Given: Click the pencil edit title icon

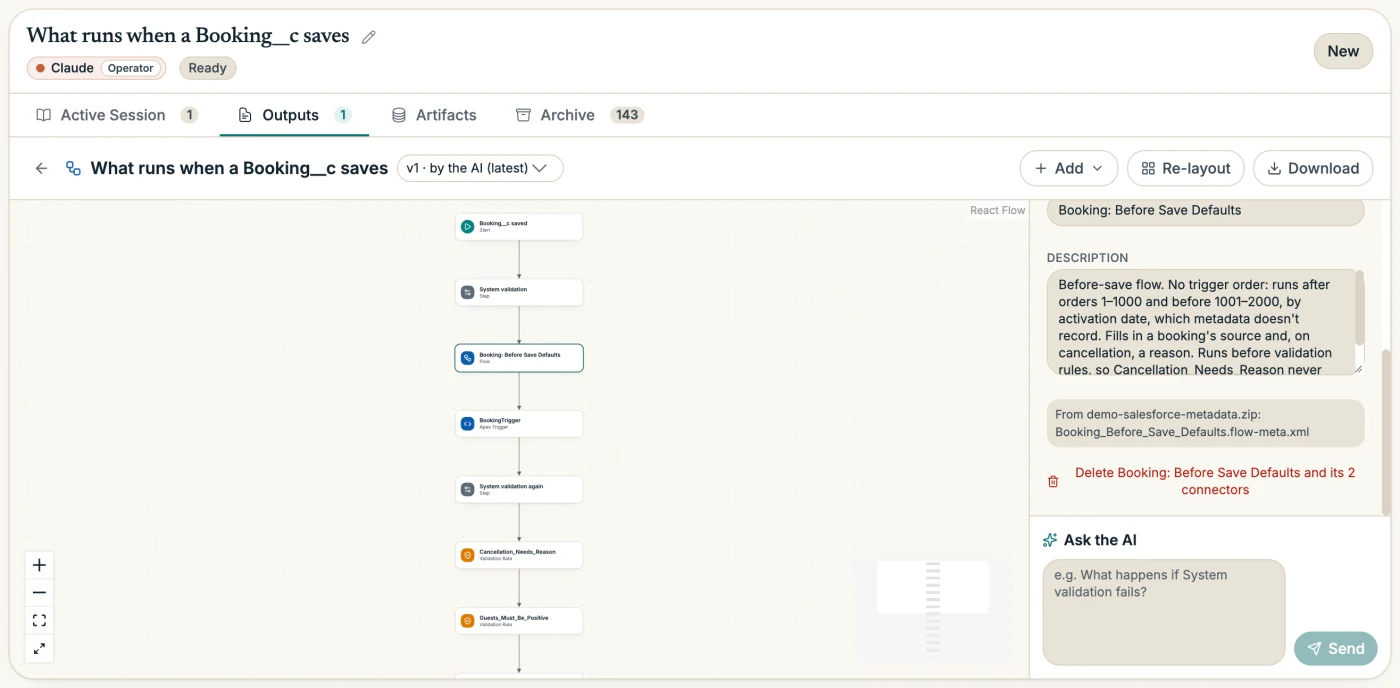Looking at the screenshot, I should point(369,37).
